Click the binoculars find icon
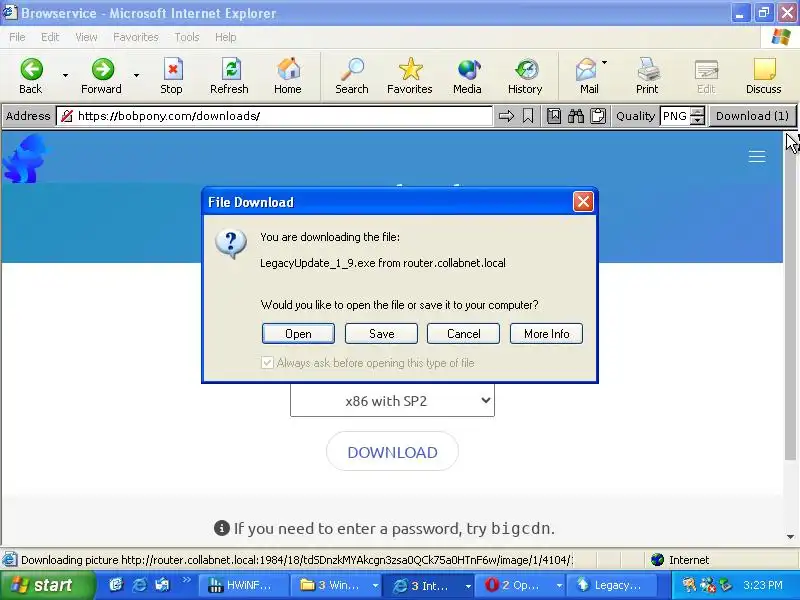The height and width of the screenshot is (600, 800). [576, 116]
